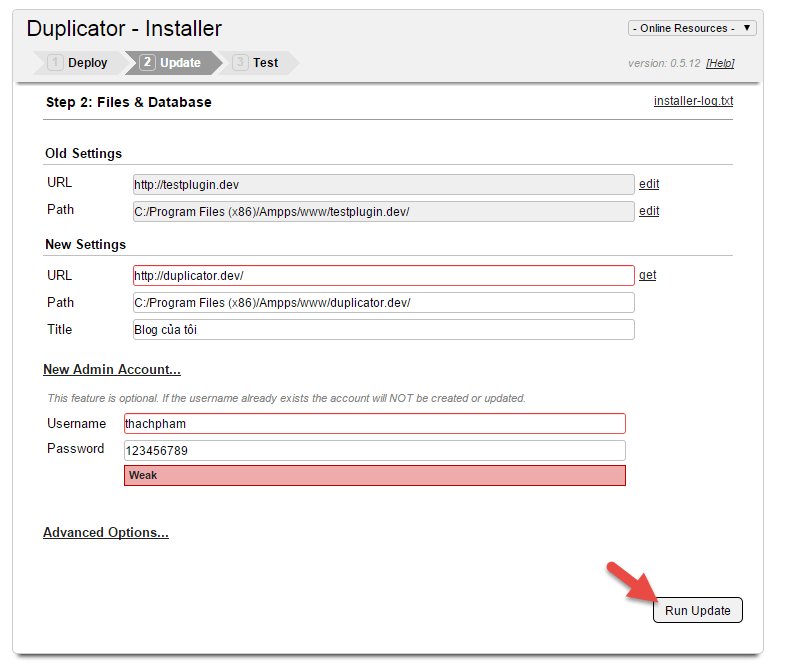
Task: Open the Online Resources dropdown
Action: pyautogui.click(x=692, y=28)
